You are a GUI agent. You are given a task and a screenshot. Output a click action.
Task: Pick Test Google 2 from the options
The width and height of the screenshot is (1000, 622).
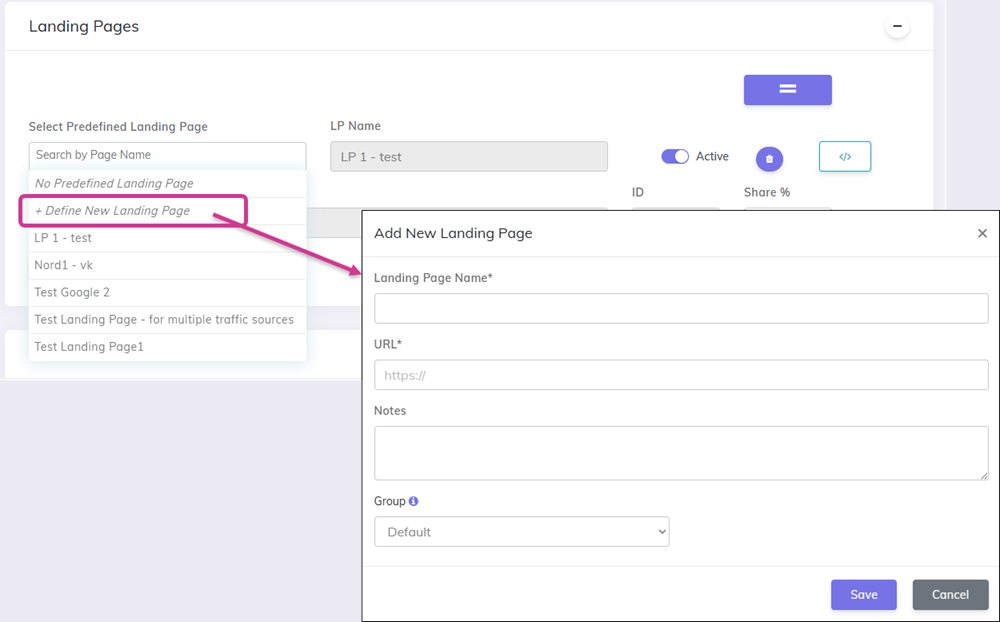tap(70, 292)
